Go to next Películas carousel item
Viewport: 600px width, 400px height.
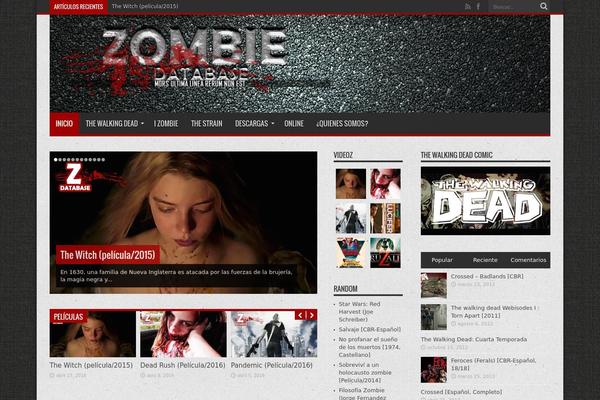coord(311,315)
